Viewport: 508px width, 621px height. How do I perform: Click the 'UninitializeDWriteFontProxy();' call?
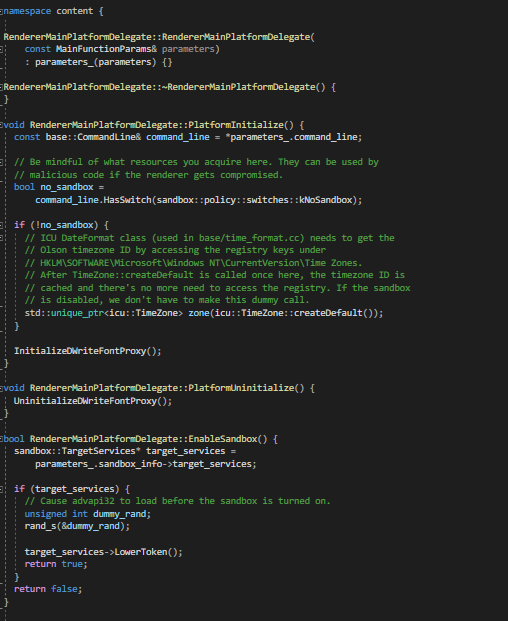93,401
